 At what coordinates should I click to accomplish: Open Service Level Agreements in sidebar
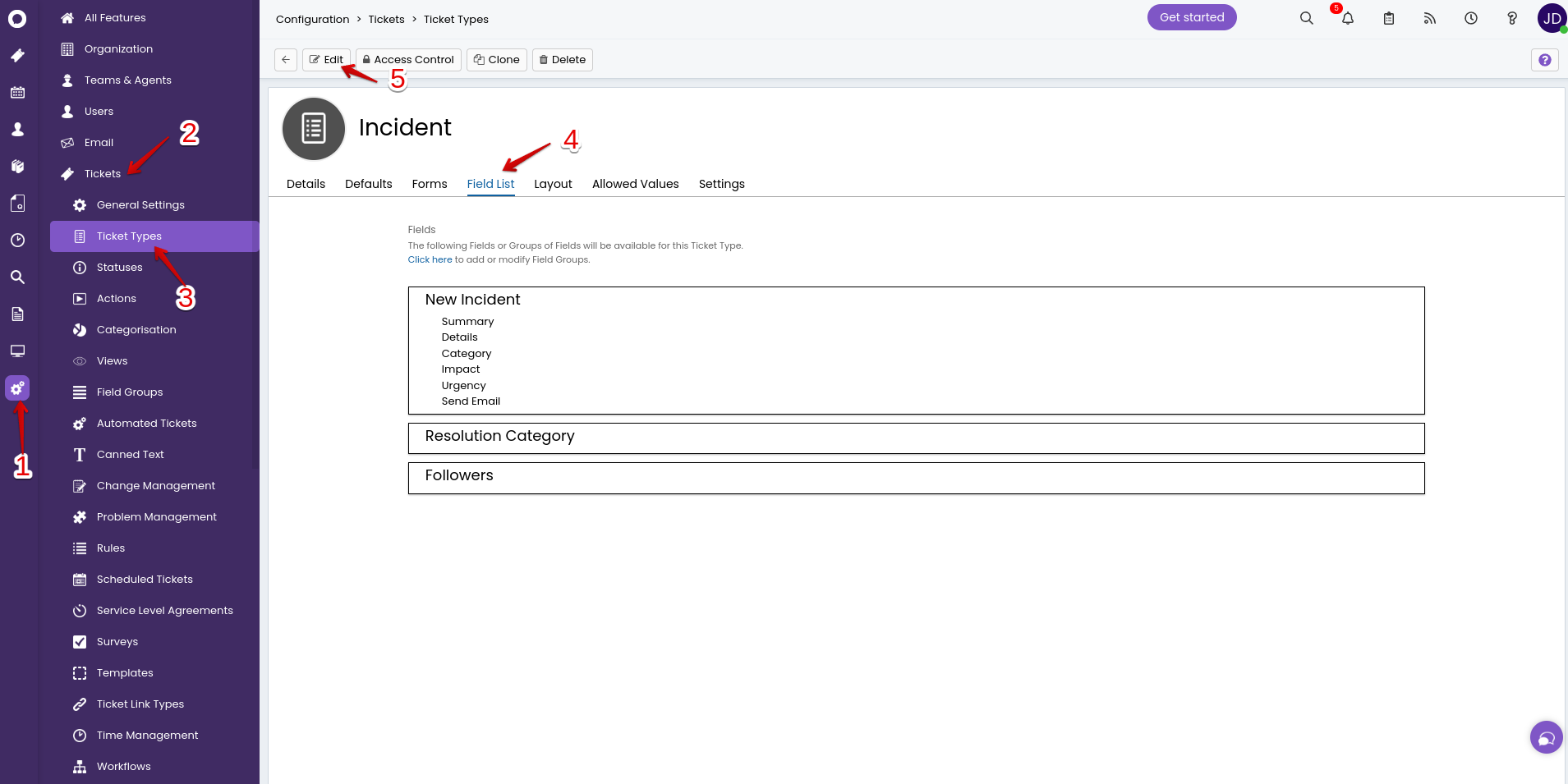pos(164,611)
